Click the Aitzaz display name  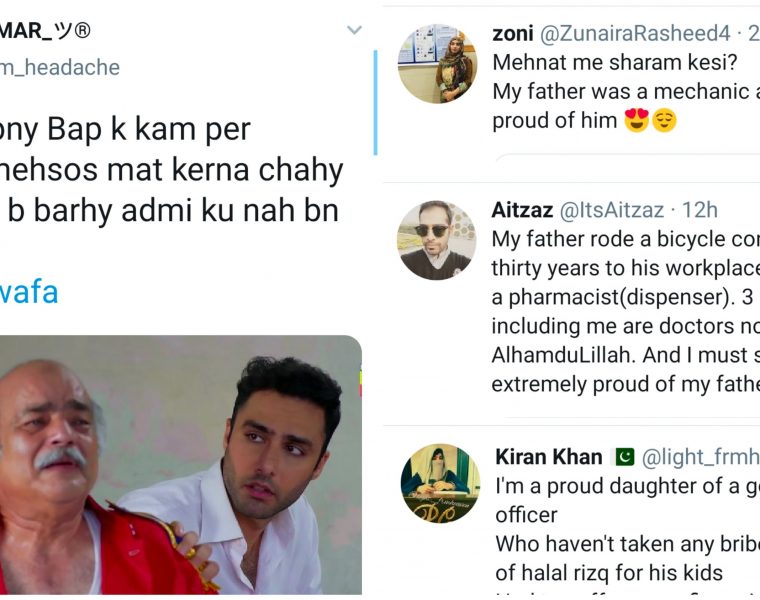click(521, 210)
